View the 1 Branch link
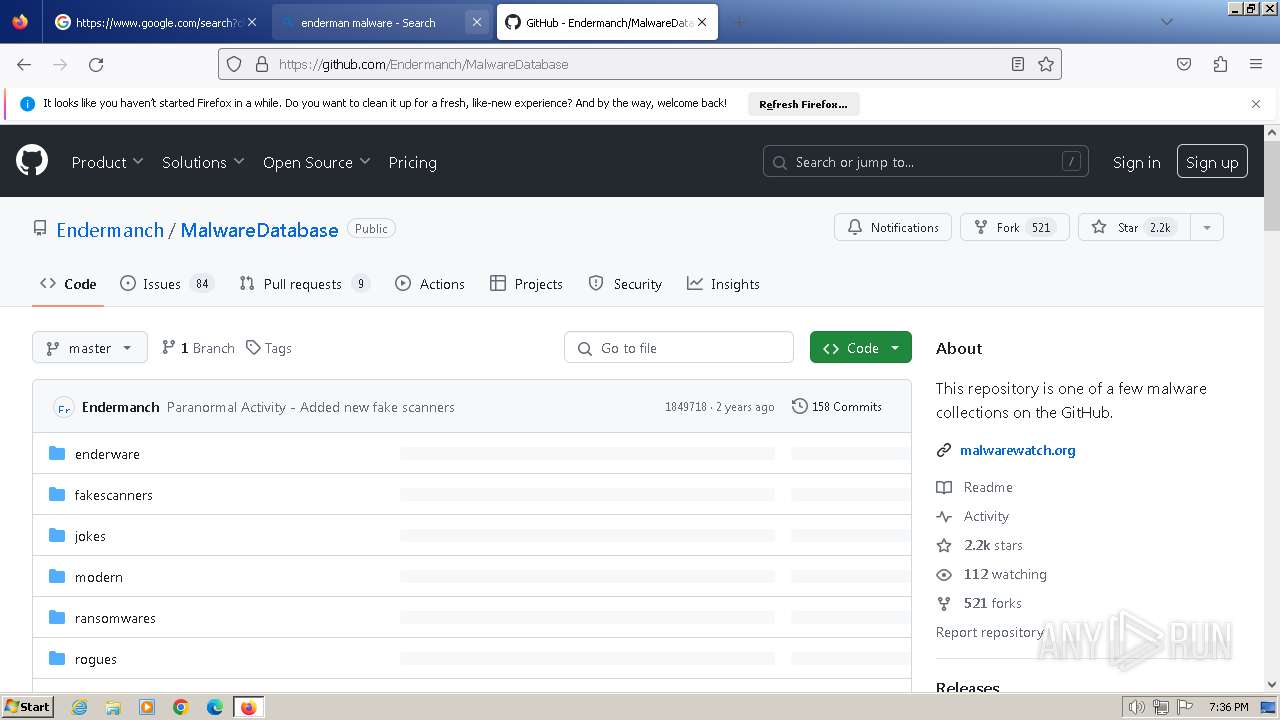1280x720 pixels. point(198,348)
